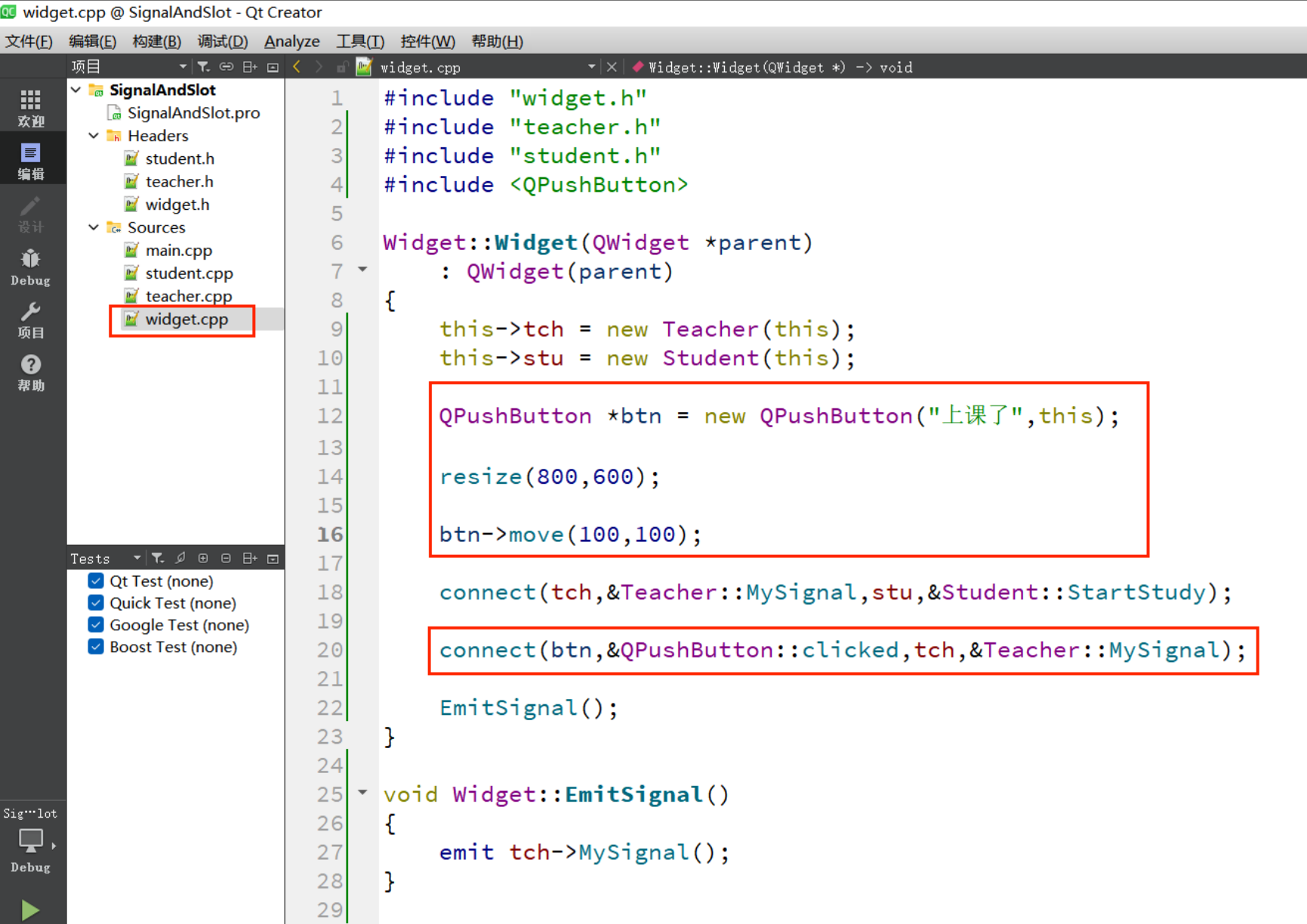
Task: Click the green Run button
Action: [x=30, y=909]
